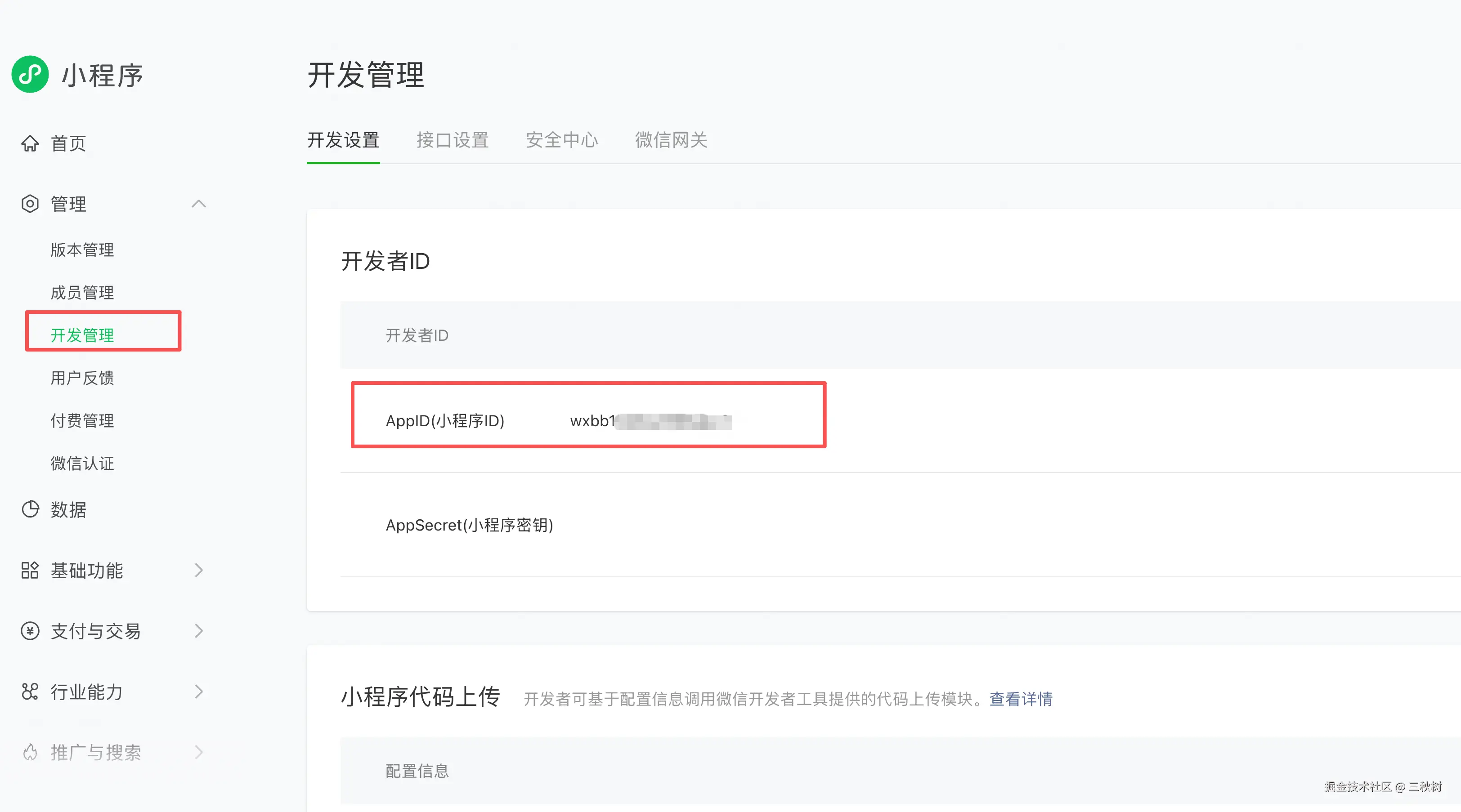Switch to the 安全中心 tab
This screenshot has width=1461, height=812.
point(561,140)
